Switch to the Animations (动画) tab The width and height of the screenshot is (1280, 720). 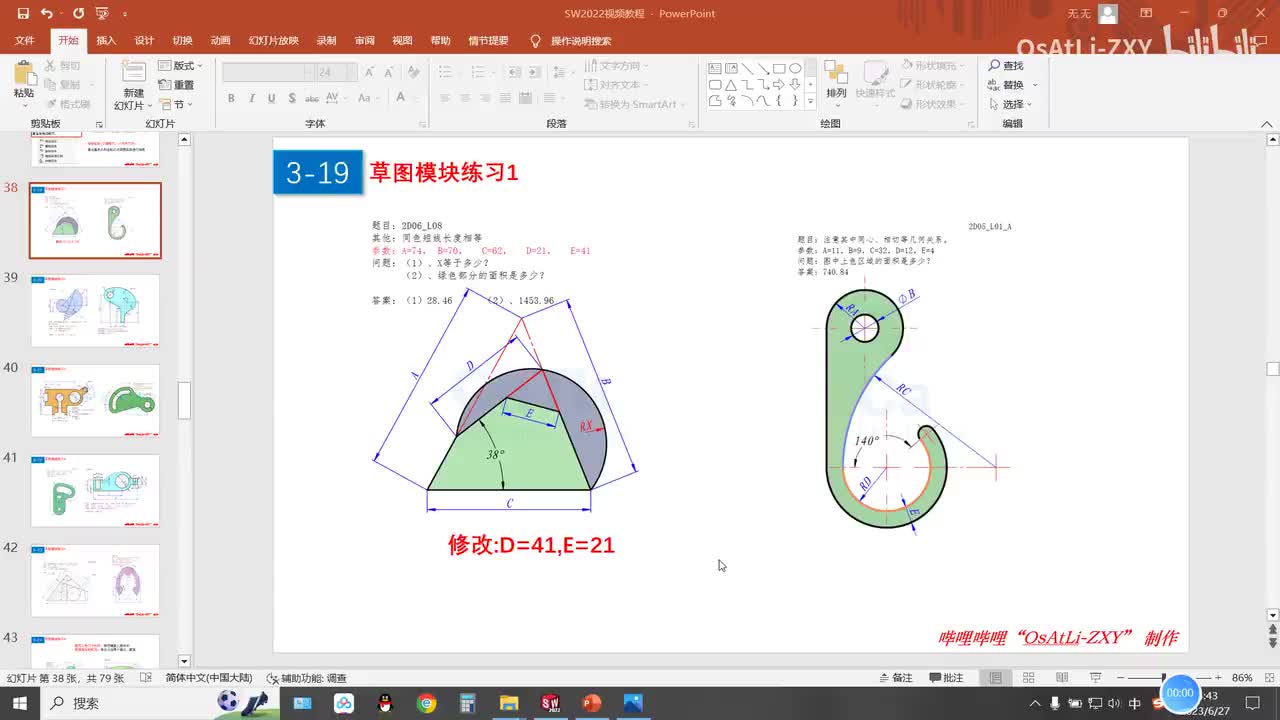[221, 41]
